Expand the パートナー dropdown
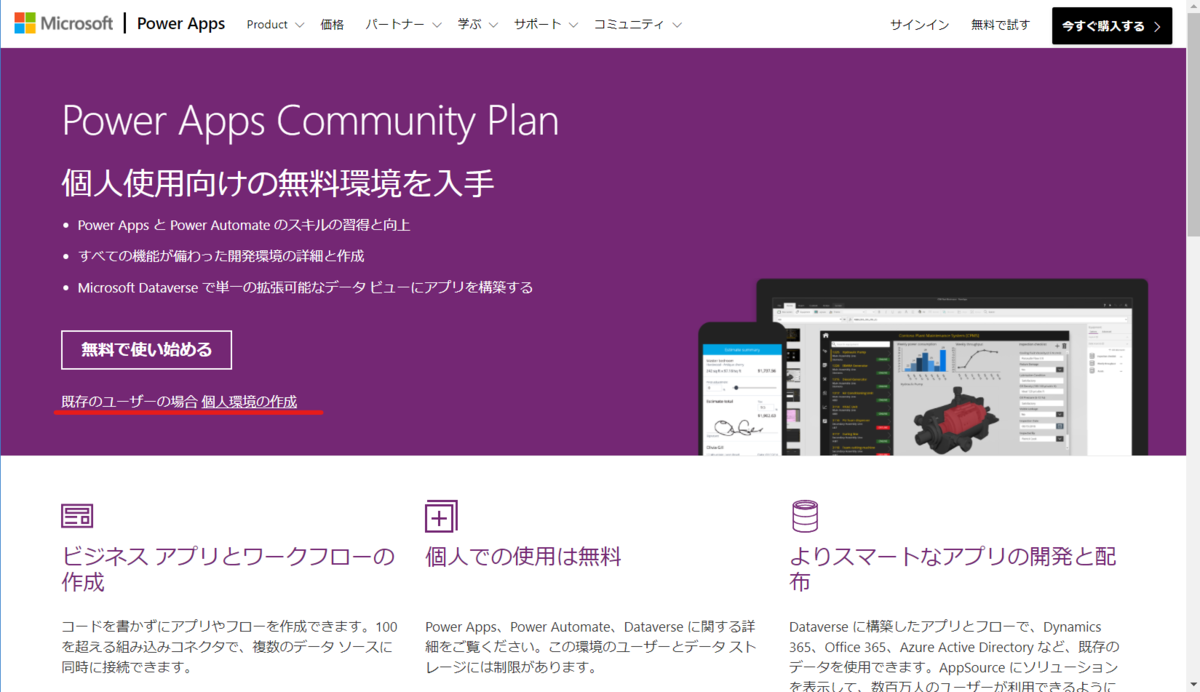The image size is (1200, 692). [x=403, y=25]
